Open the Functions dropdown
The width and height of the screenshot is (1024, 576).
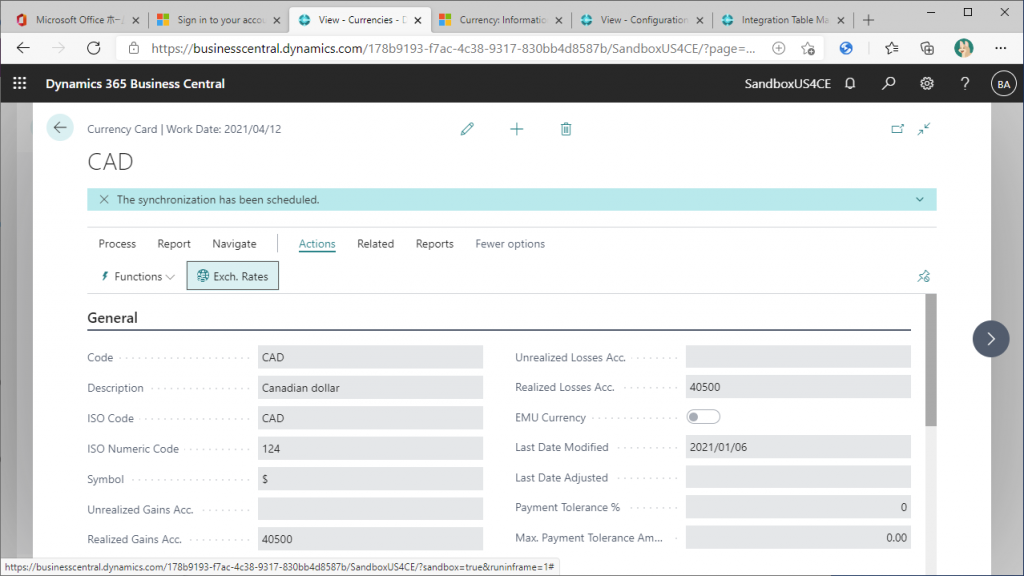pos(138,276)
